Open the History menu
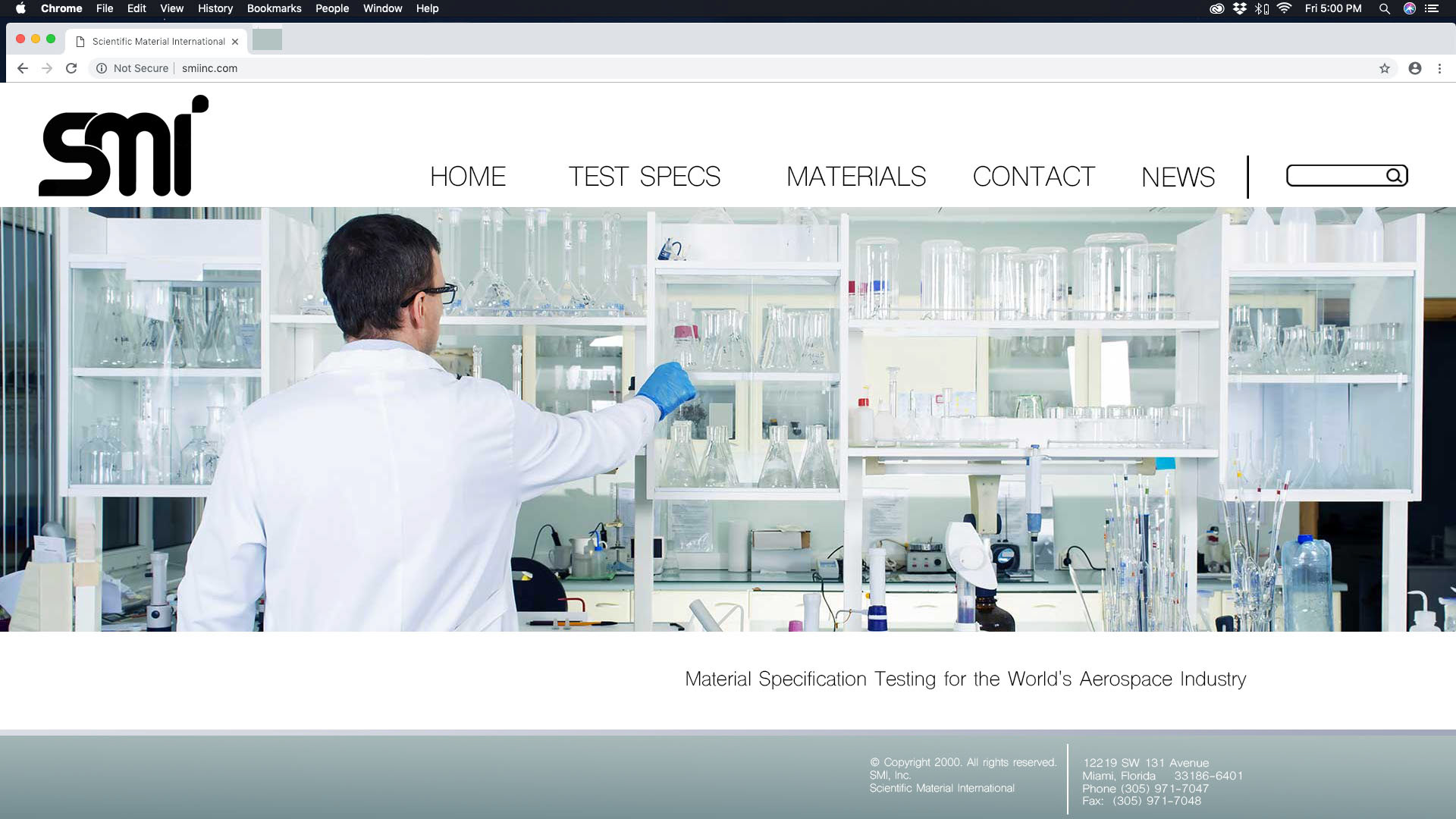This screenshot has height=819, width=1456. pyautogui.click(x=215, y=8)
